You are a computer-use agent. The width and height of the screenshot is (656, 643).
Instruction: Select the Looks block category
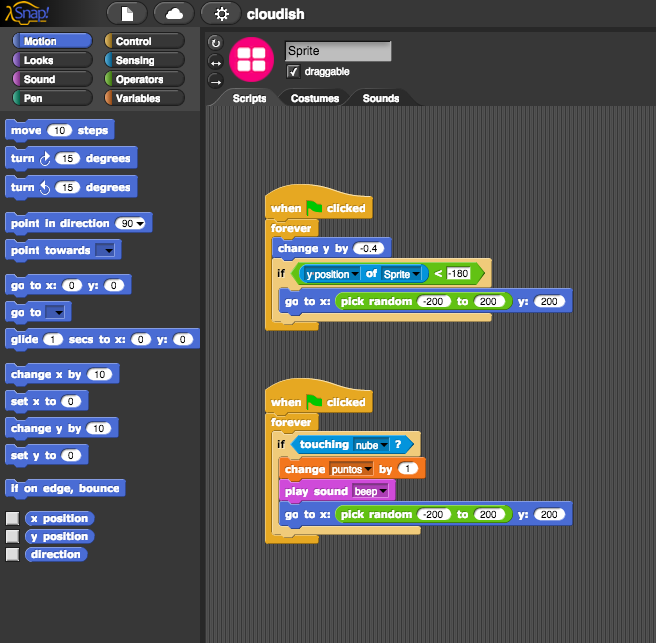[50, 60]
